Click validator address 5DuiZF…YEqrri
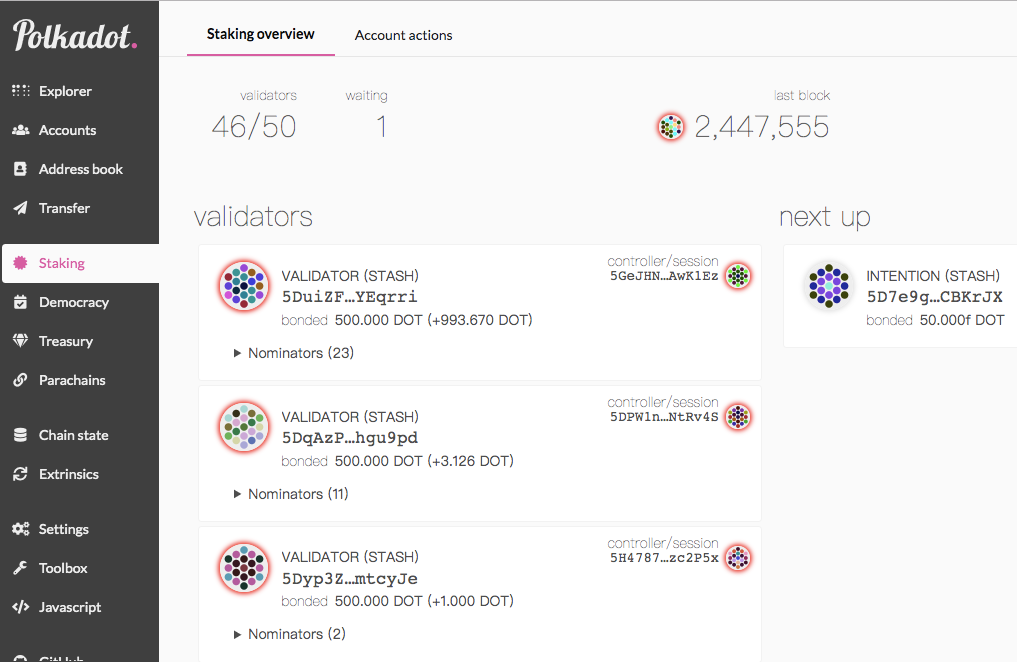Viewport: 1017px width, 662px height. 350,297
